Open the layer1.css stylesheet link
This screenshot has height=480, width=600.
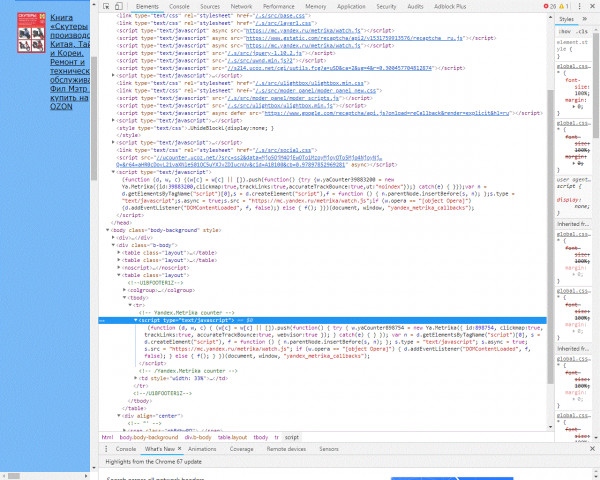pos(284,23)
